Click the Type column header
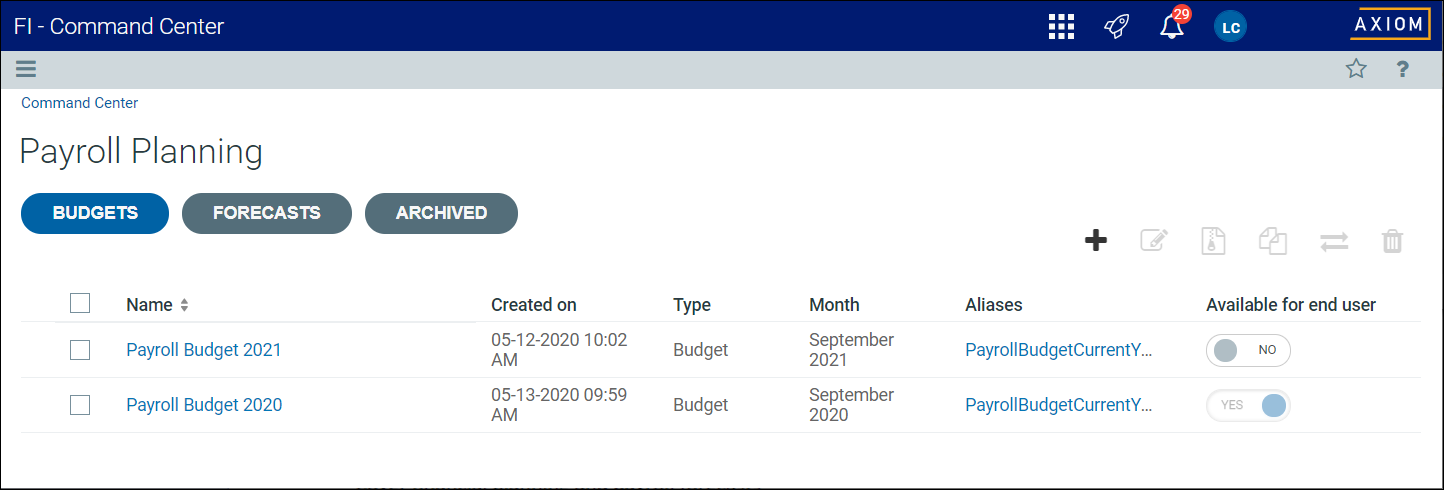The height and width of the screenshot is (490, 1444). (x=692, y=305)
